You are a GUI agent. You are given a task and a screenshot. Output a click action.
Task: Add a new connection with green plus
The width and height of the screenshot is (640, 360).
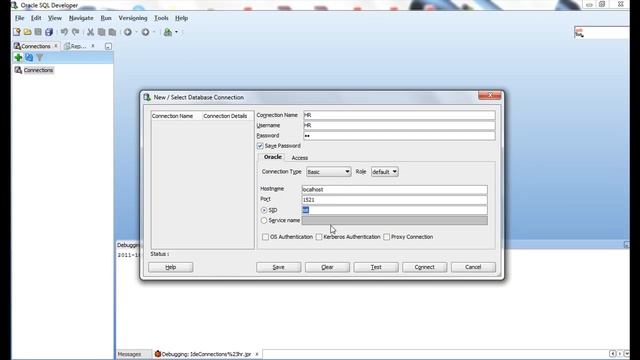18,58
